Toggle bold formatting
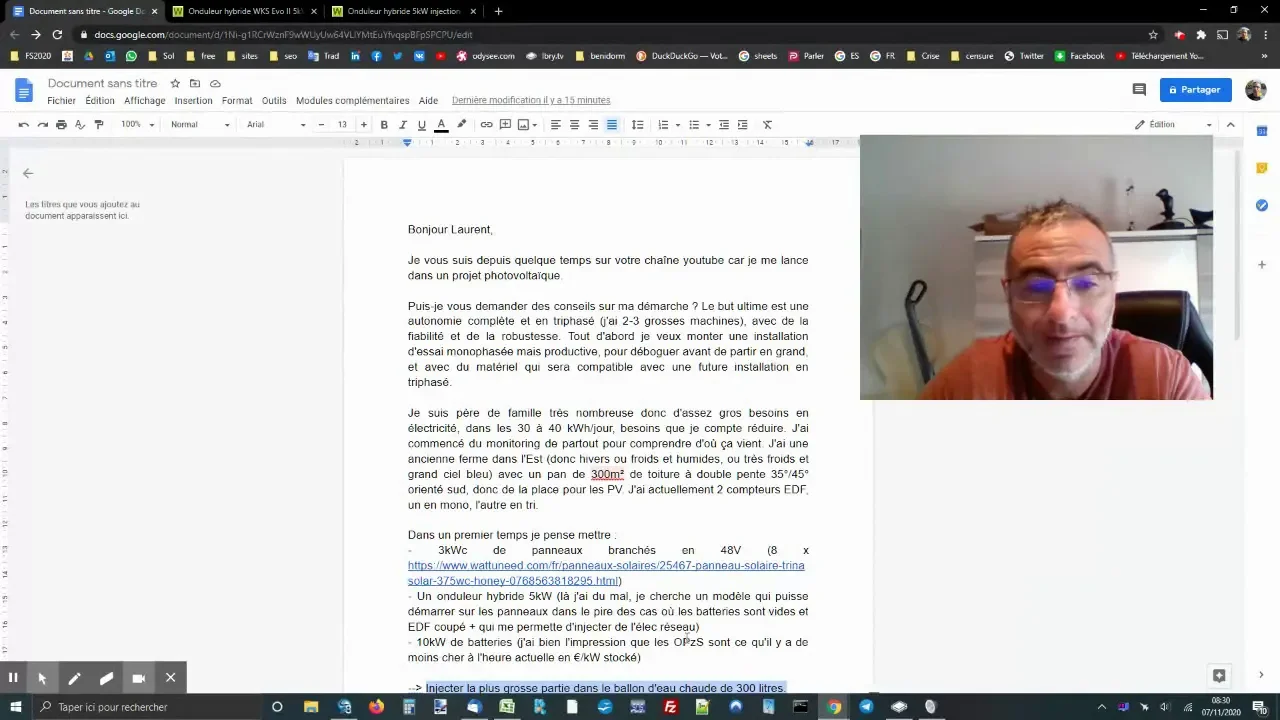Viewport: 1280px width, 720px height. pyautogui.click(x=384, y=125)
